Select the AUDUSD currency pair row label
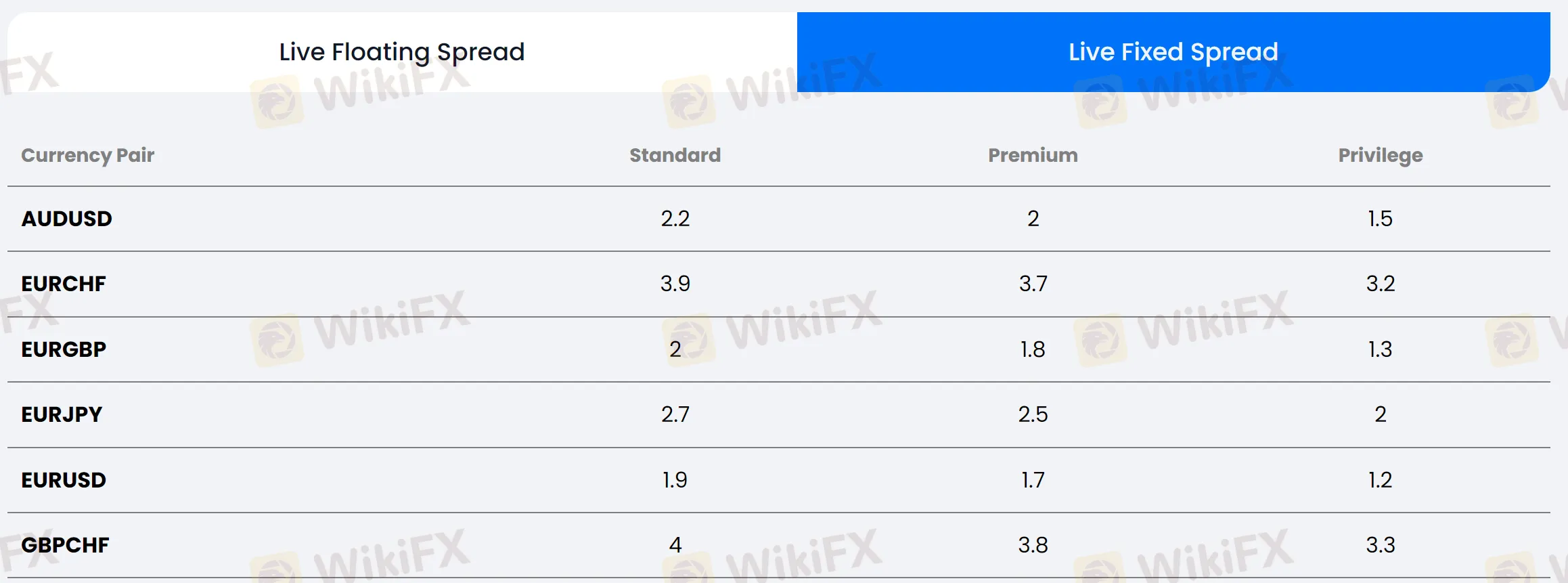The width and height of the screenshot is (1568, 583). tap(66, 219)
